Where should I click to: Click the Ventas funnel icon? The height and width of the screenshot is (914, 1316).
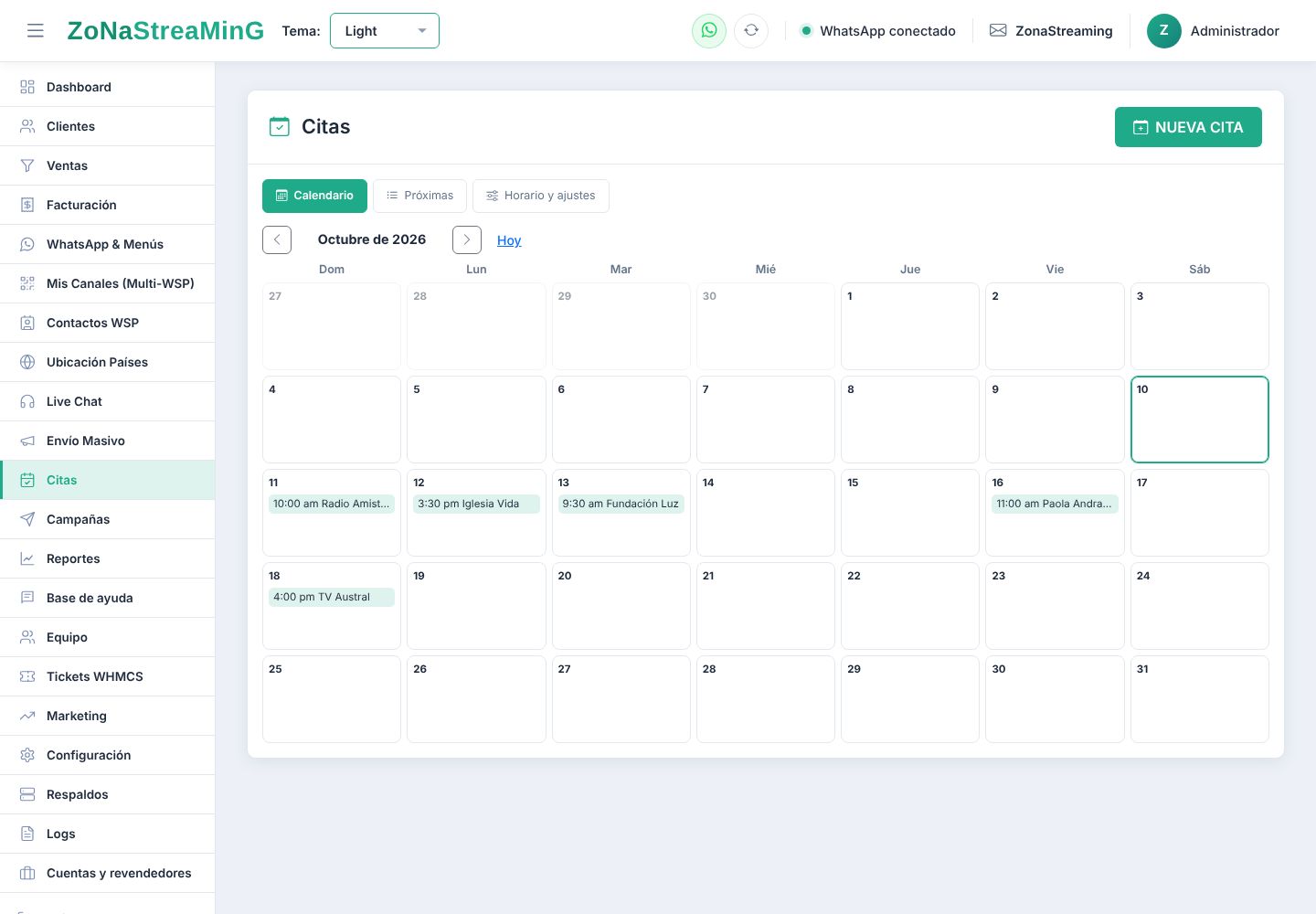(27, 165)
